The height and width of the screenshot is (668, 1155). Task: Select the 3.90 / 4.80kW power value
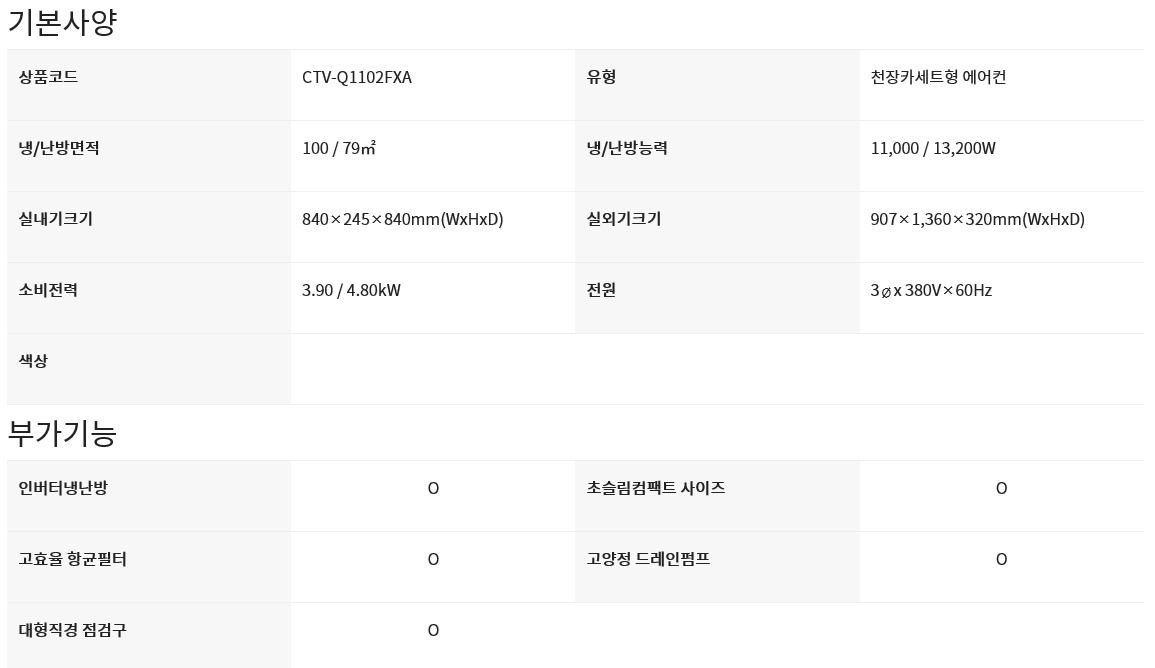coord(351,291)
